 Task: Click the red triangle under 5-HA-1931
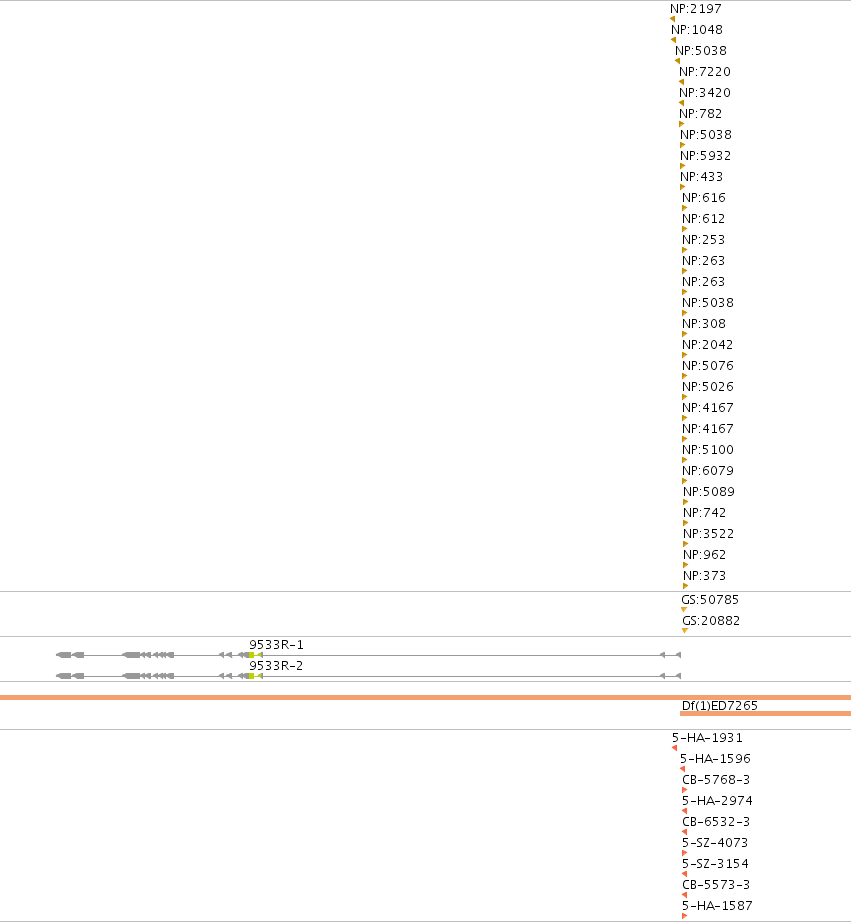pyautogui.click(x=675, y=748)
